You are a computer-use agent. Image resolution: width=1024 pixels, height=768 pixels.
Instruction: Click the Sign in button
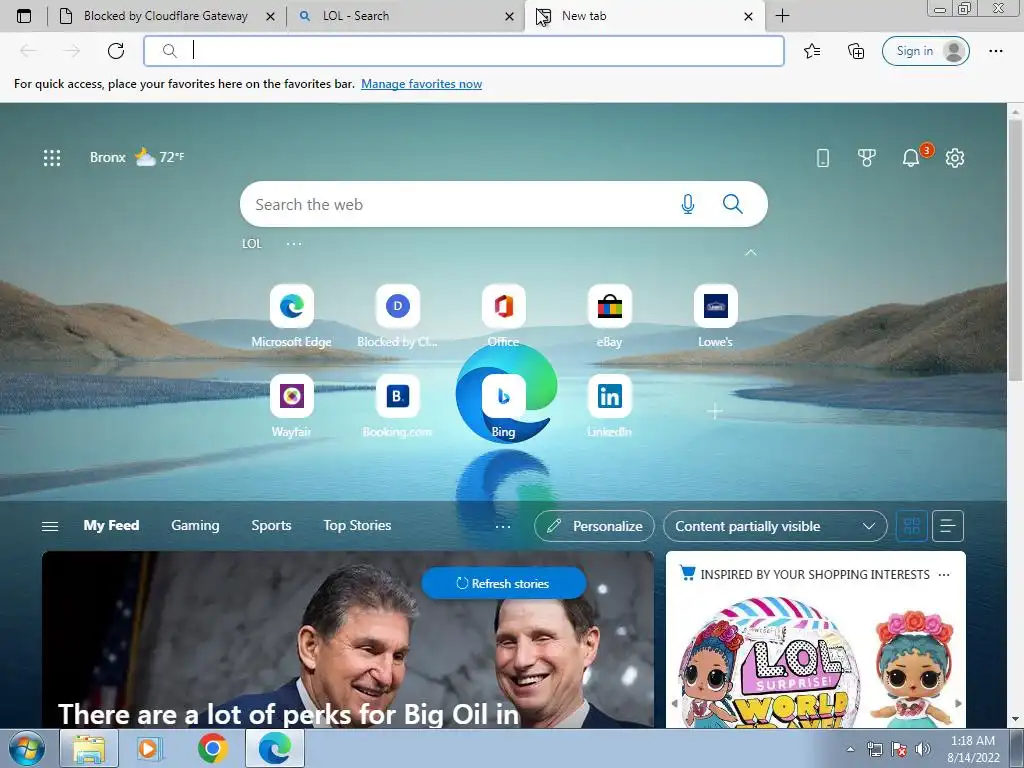925,51
